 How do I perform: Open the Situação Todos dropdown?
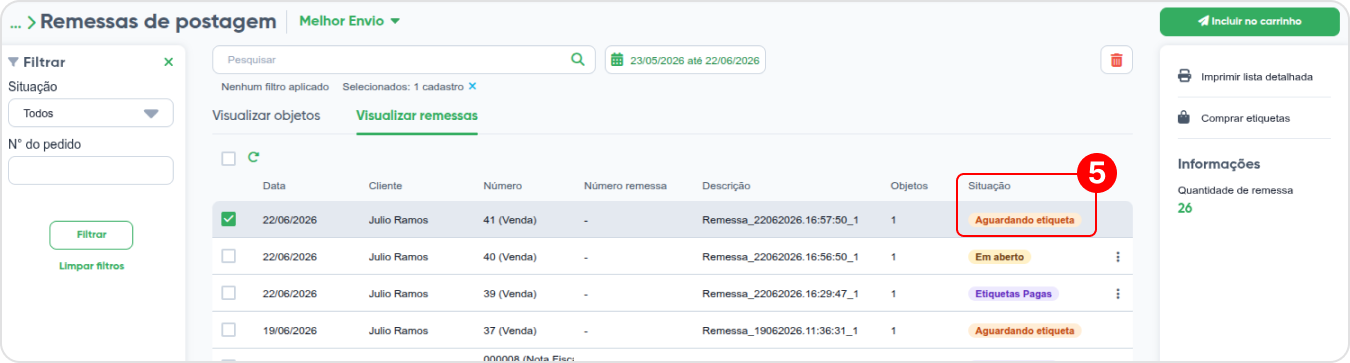click(x=91, y=113)
